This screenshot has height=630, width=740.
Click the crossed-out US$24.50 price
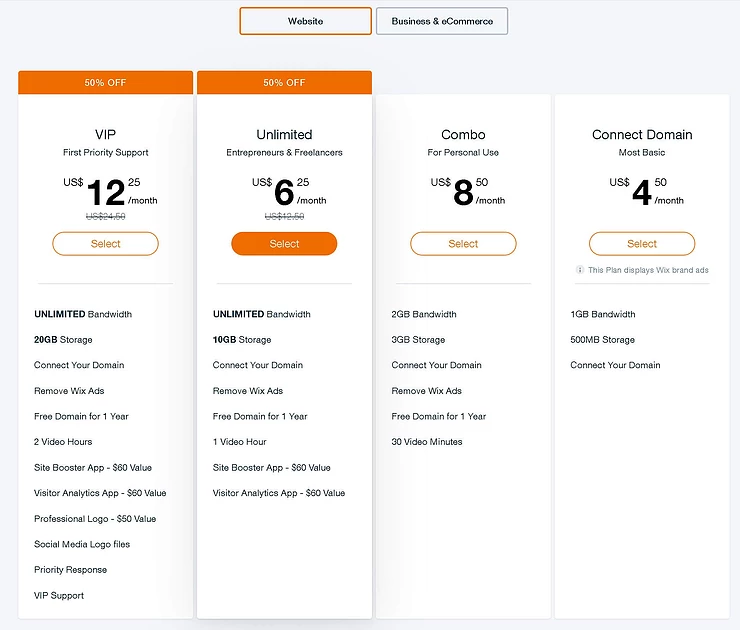click(105, 216)
